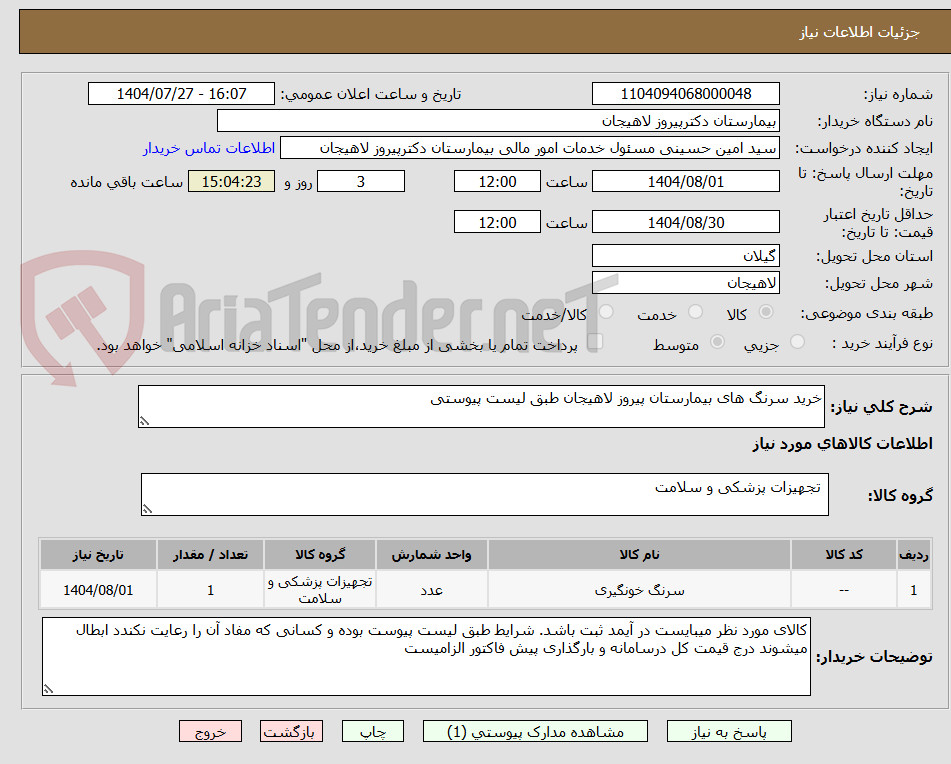Click the city field لاهیجان
Viewport: 951px width, 764px height.
pos(685,283)
